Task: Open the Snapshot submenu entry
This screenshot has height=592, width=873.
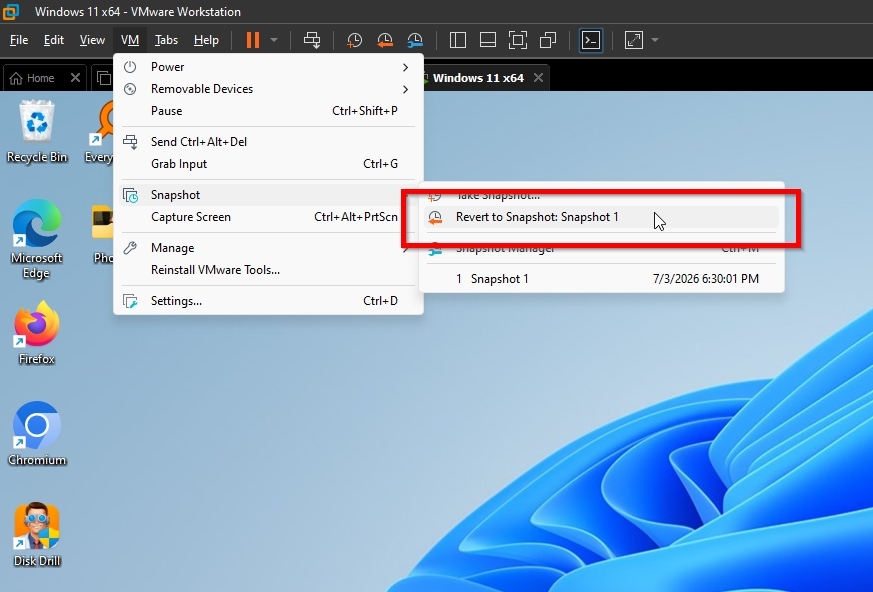Action: [268, 195]
